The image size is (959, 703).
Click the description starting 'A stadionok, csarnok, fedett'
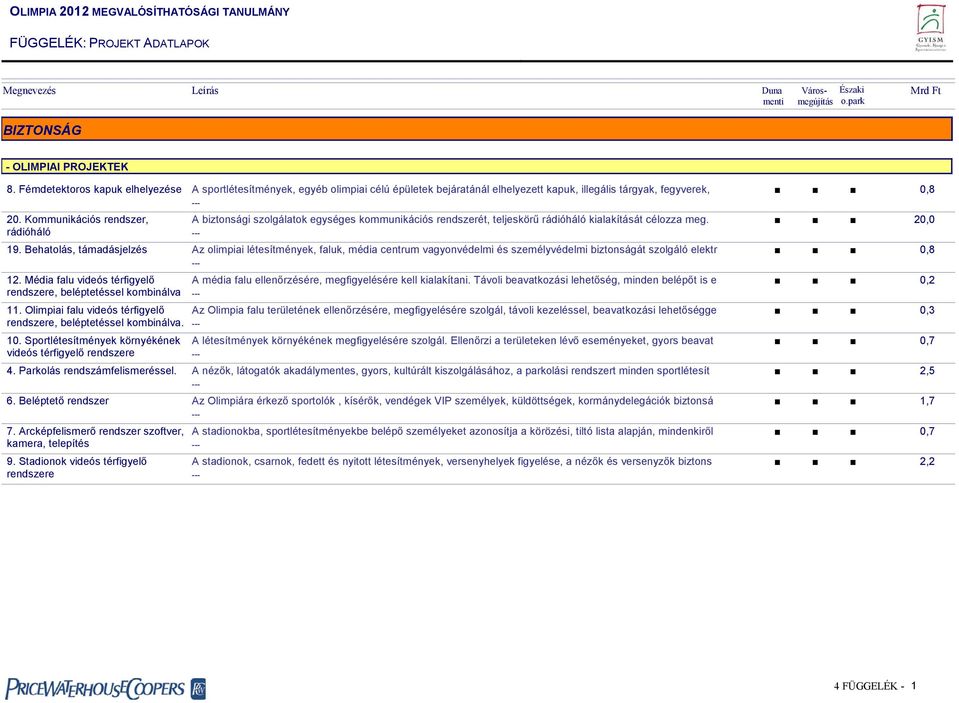click(x=452, y=461)
